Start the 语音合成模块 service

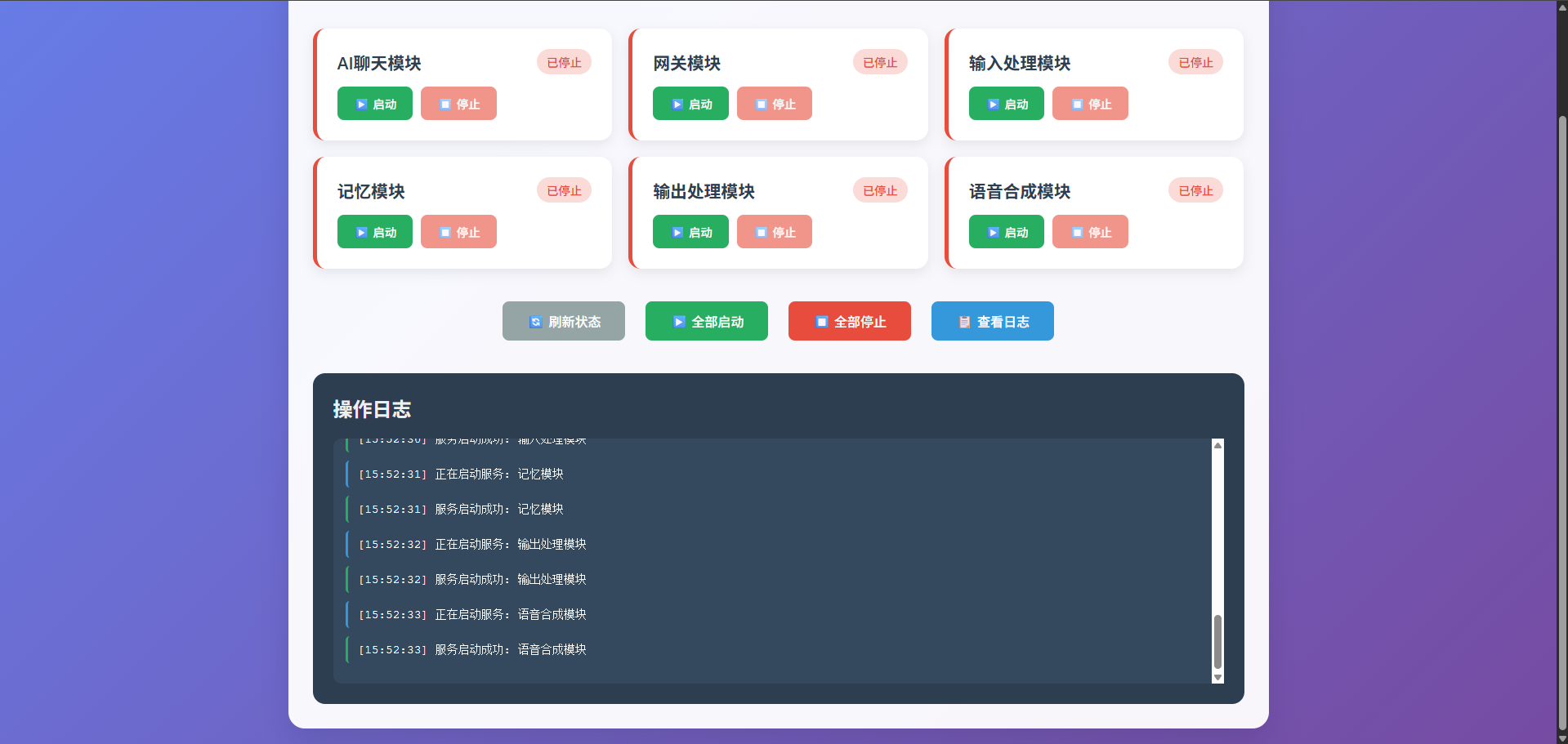[1007, 232]
